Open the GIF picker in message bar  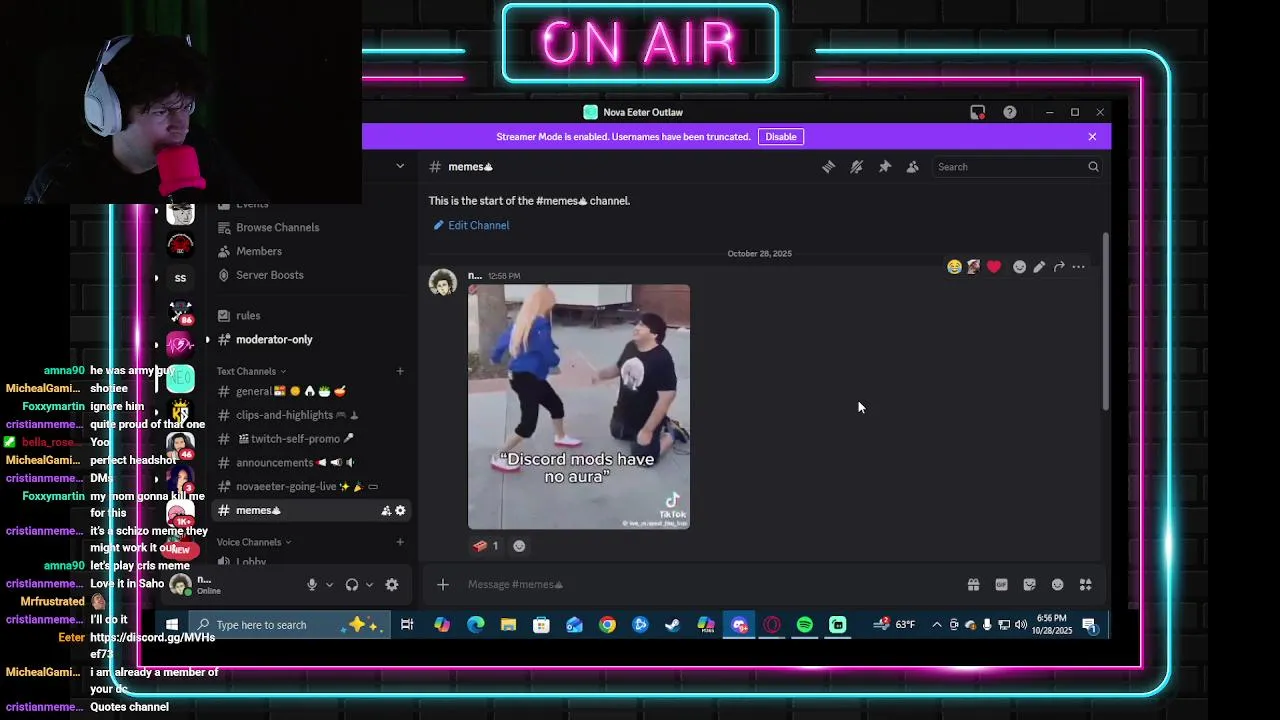(x=1001, y=585)
